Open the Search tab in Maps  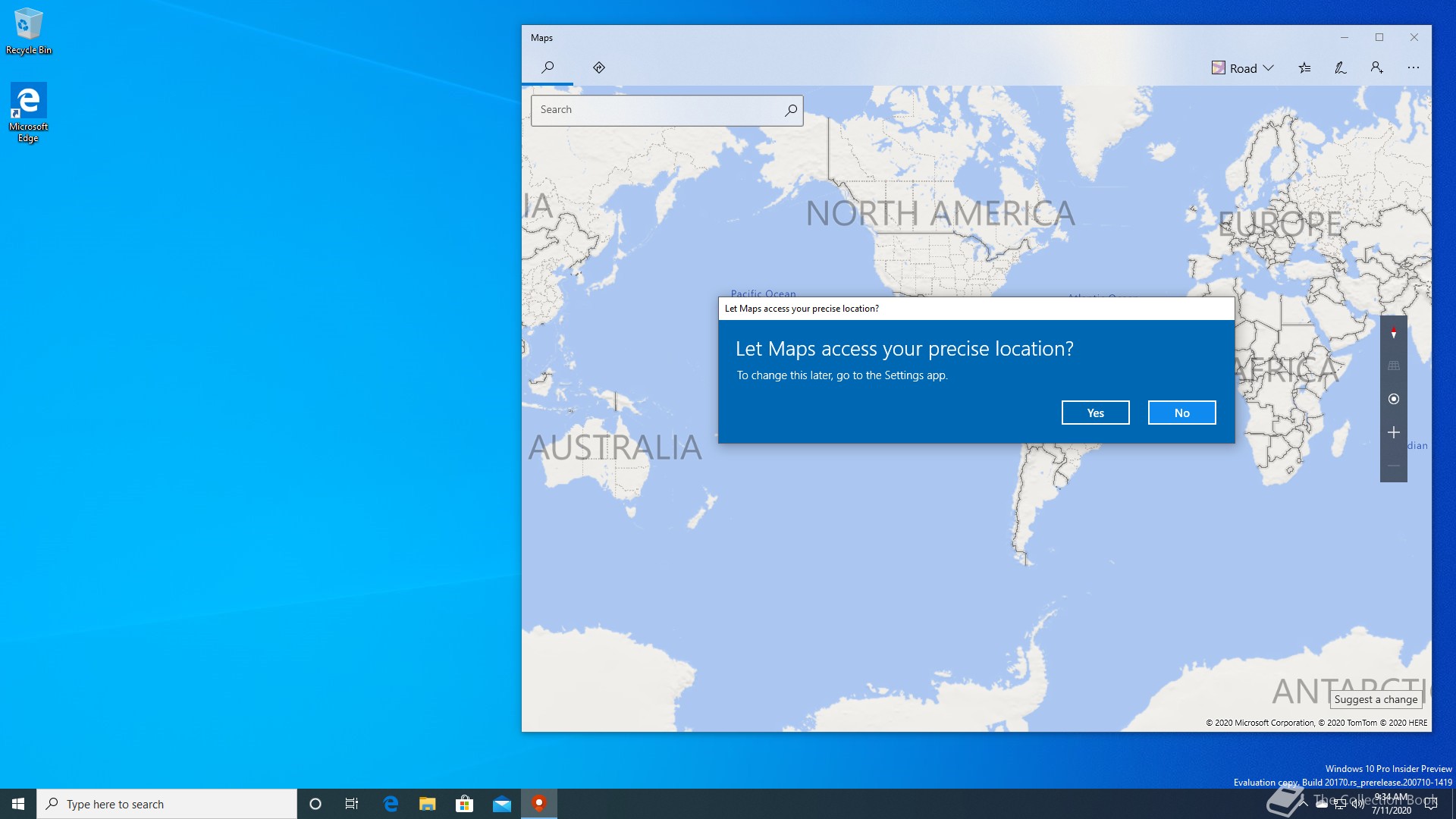(x=548, y=67)
